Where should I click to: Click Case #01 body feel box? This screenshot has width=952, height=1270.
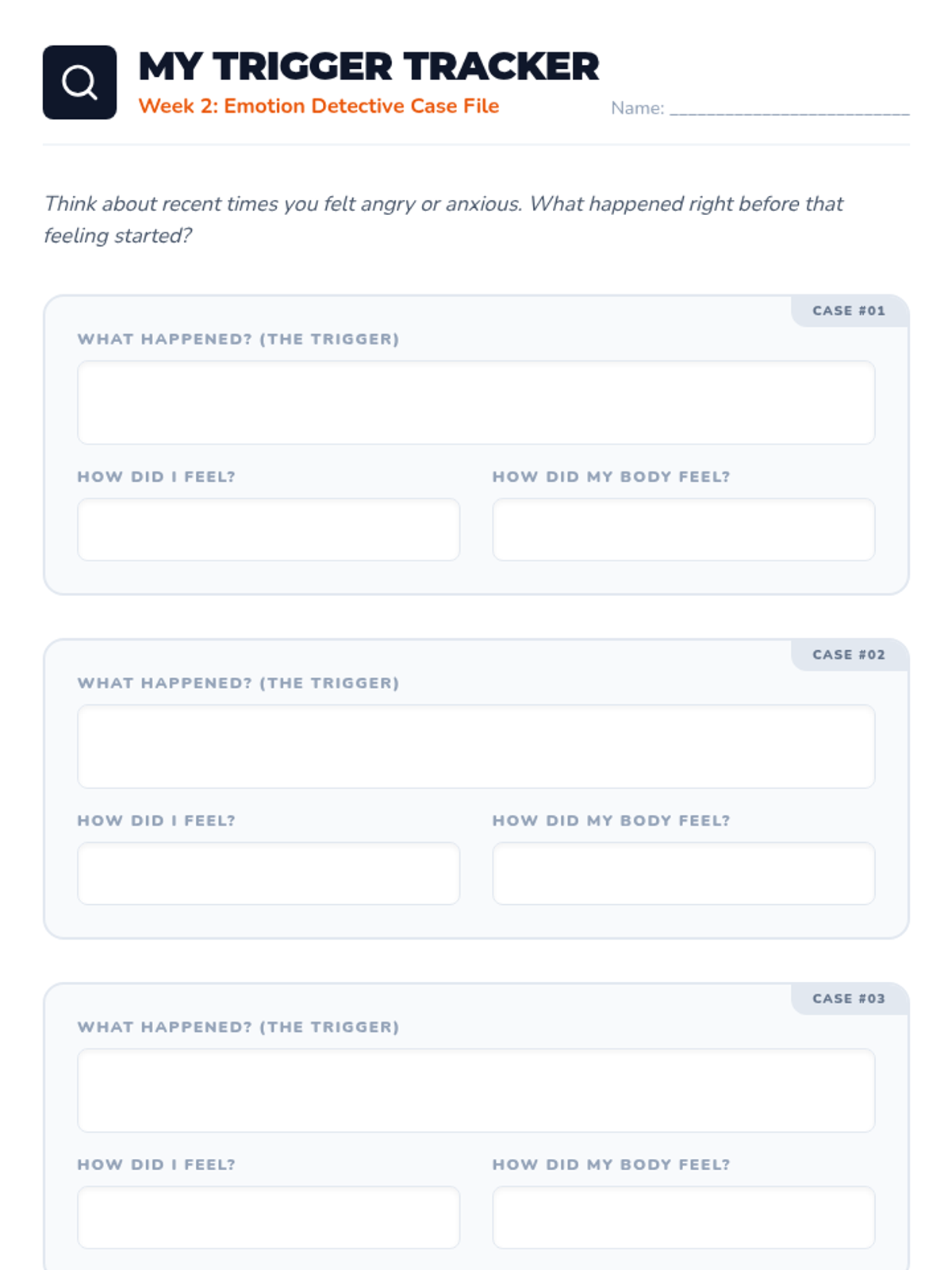683,529
